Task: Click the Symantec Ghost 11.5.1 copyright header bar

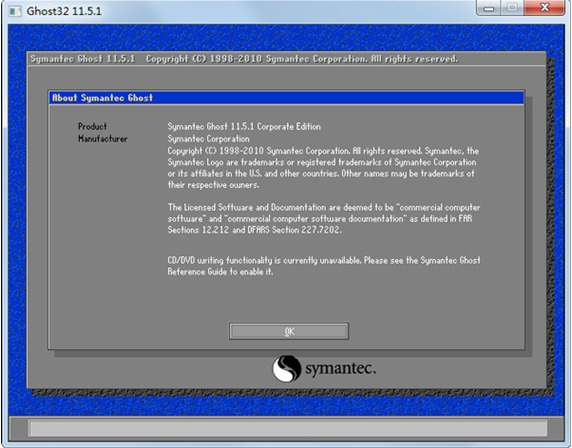Action: point(286,59)
